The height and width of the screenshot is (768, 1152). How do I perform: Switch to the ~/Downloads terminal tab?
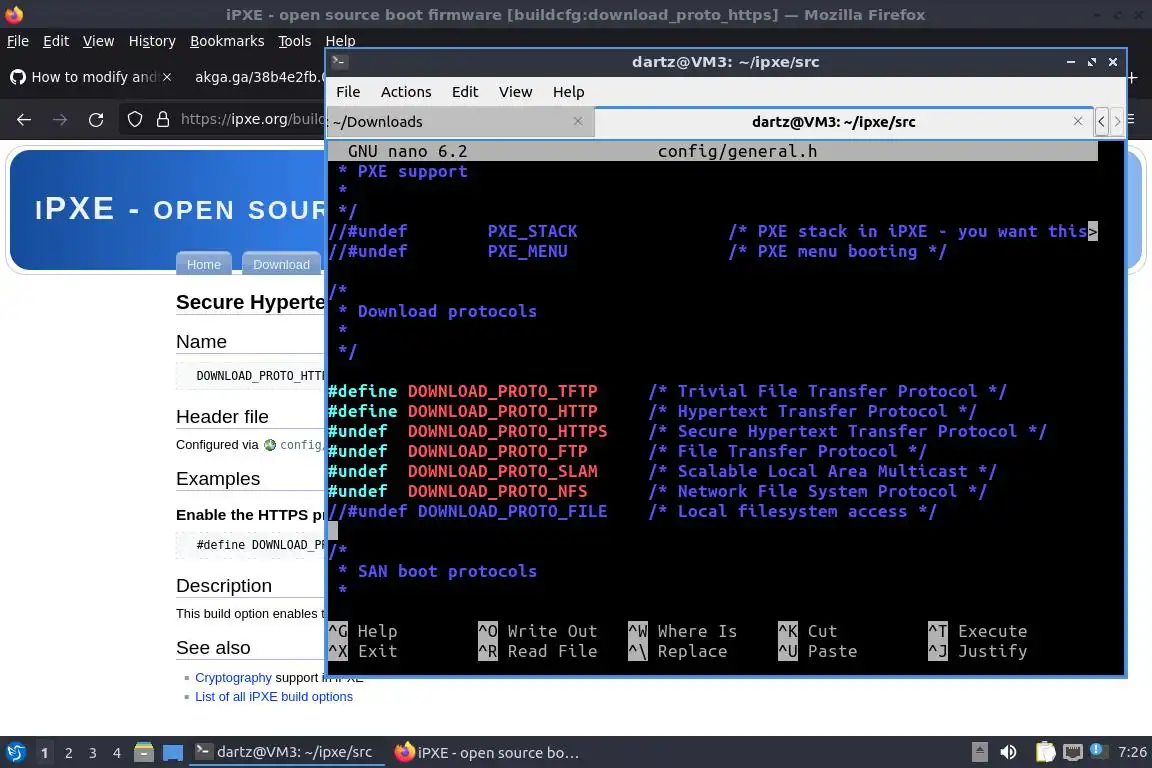(460, 122)
